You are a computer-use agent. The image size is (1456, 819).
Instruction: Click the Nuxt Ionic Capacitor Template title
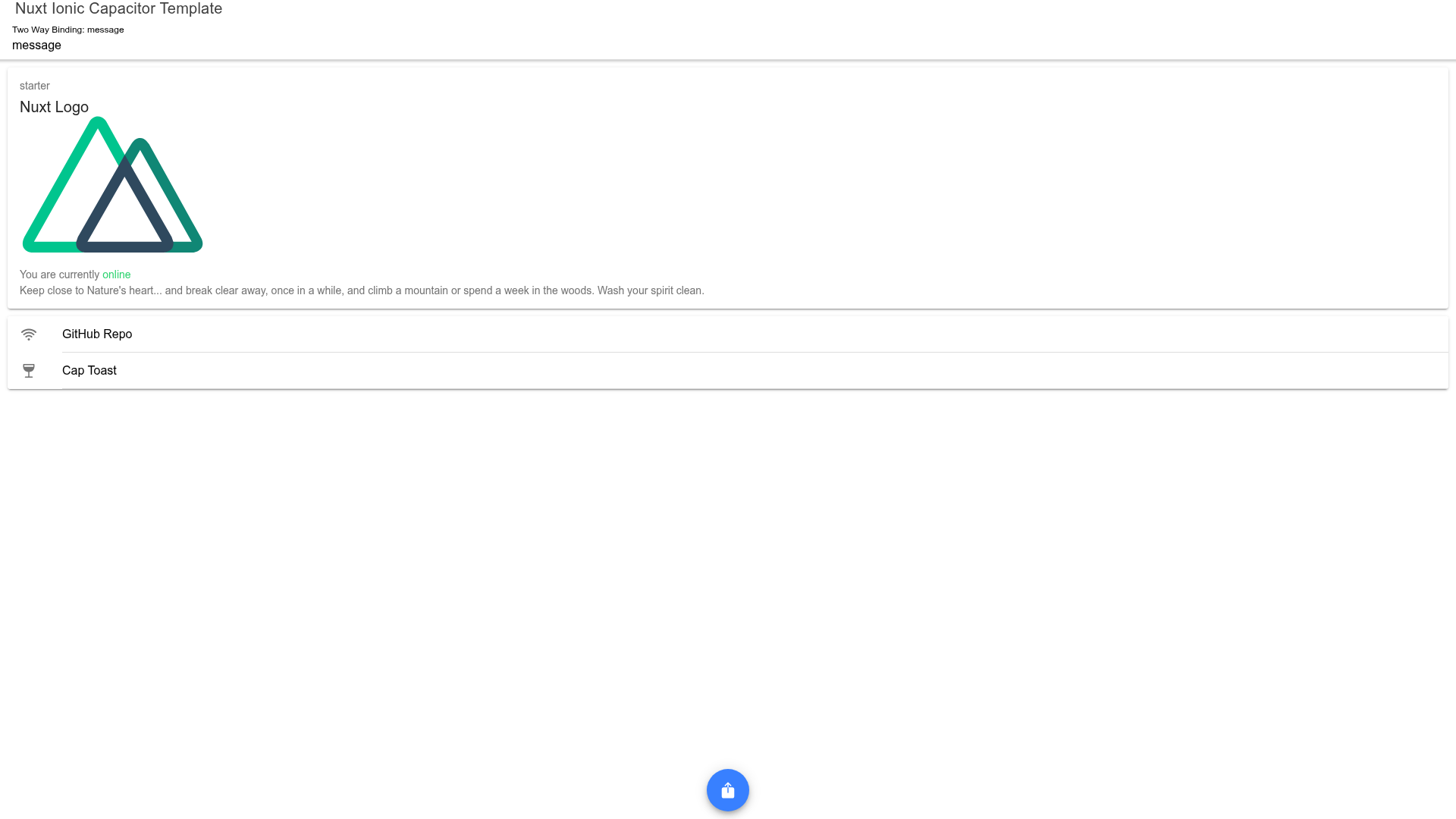pyautogui.click(x=118, y=9)
